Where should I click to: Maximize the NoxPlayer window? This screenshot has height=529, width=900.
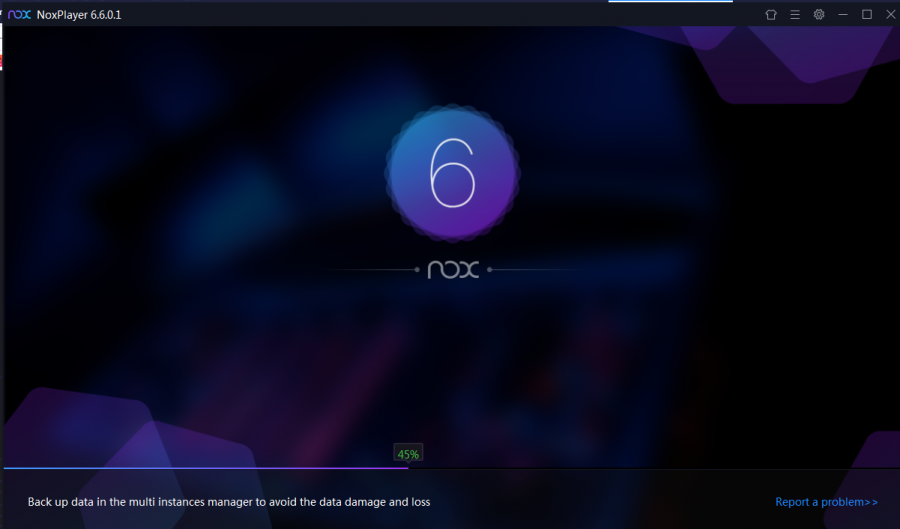pyautogui.click(x=867, y=15)
